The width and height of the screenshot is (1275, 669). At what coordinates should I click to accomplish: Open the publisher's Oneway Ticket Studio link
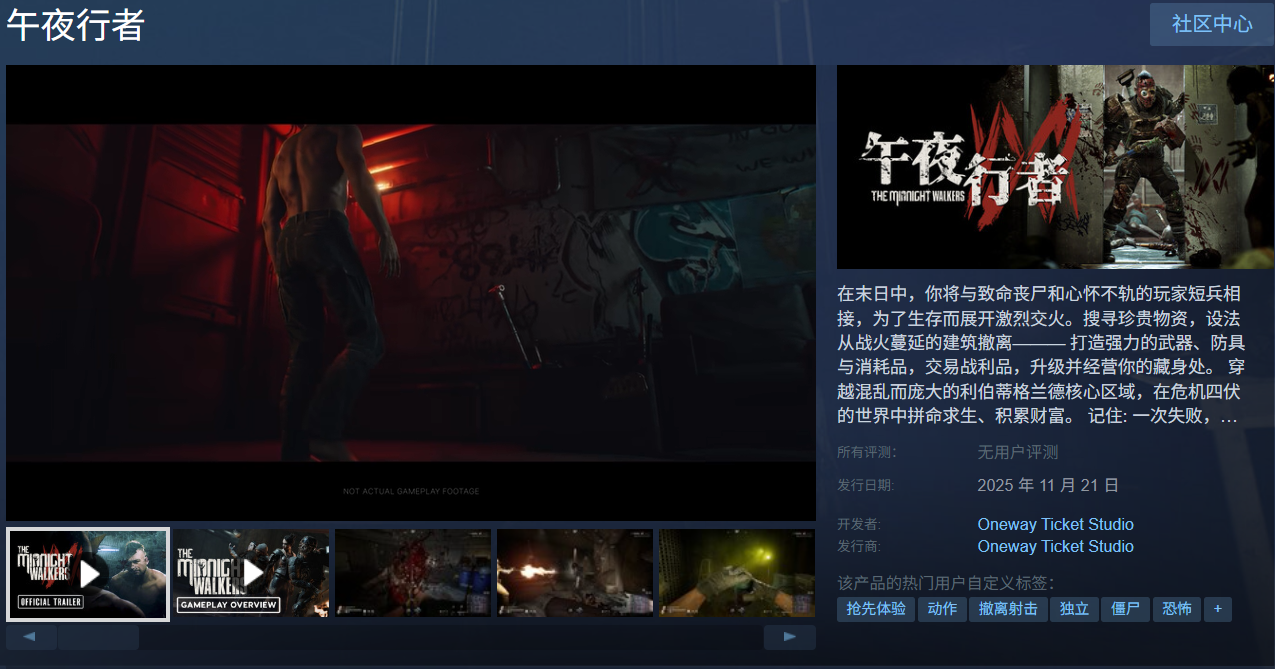pyautogui.click(x=1055, y=546)
